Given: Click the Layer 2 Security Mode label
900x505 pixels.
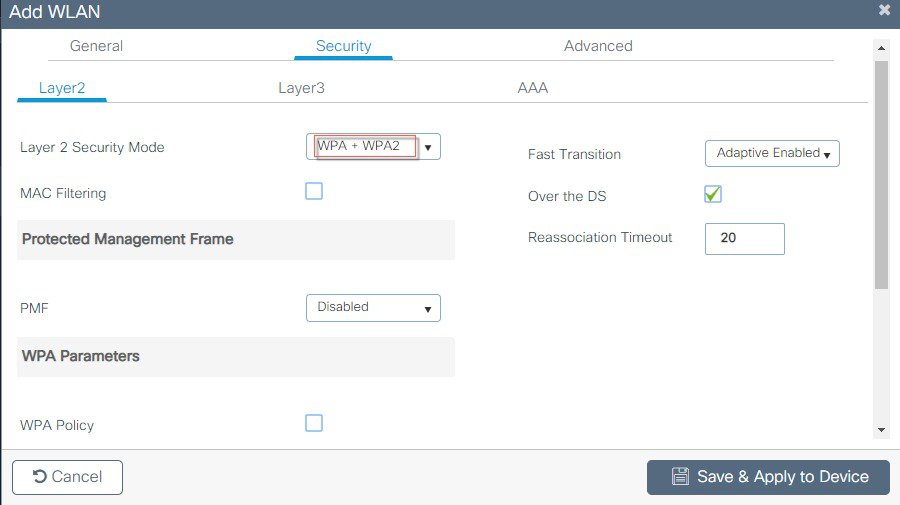Looking at the screenshot, I should 92,147.
